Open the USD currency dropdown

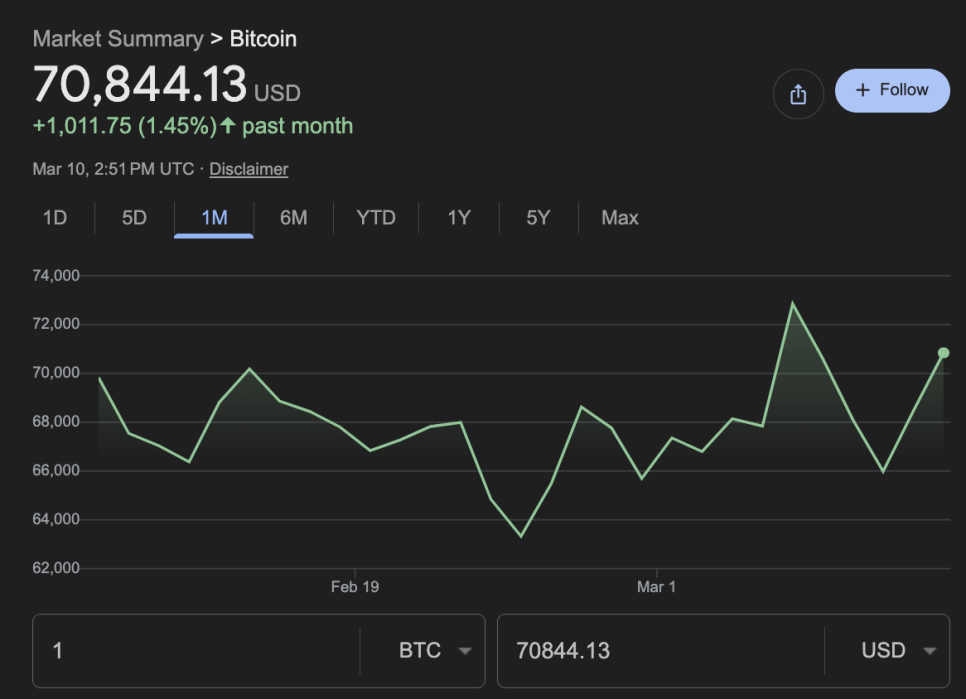pos(898,651)
